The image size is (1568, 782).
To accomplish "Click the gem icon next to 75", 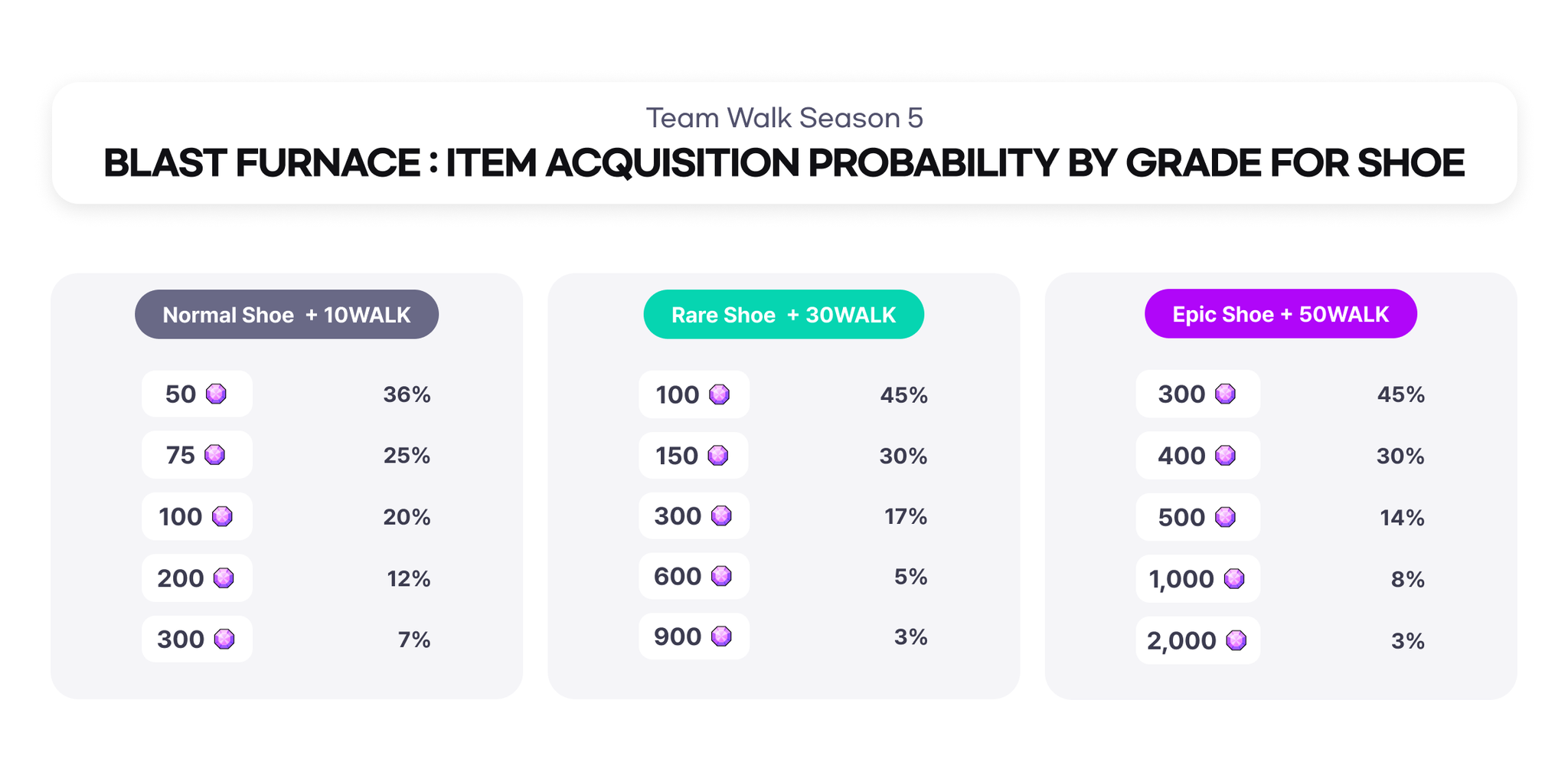I will [x=215, y=455].
